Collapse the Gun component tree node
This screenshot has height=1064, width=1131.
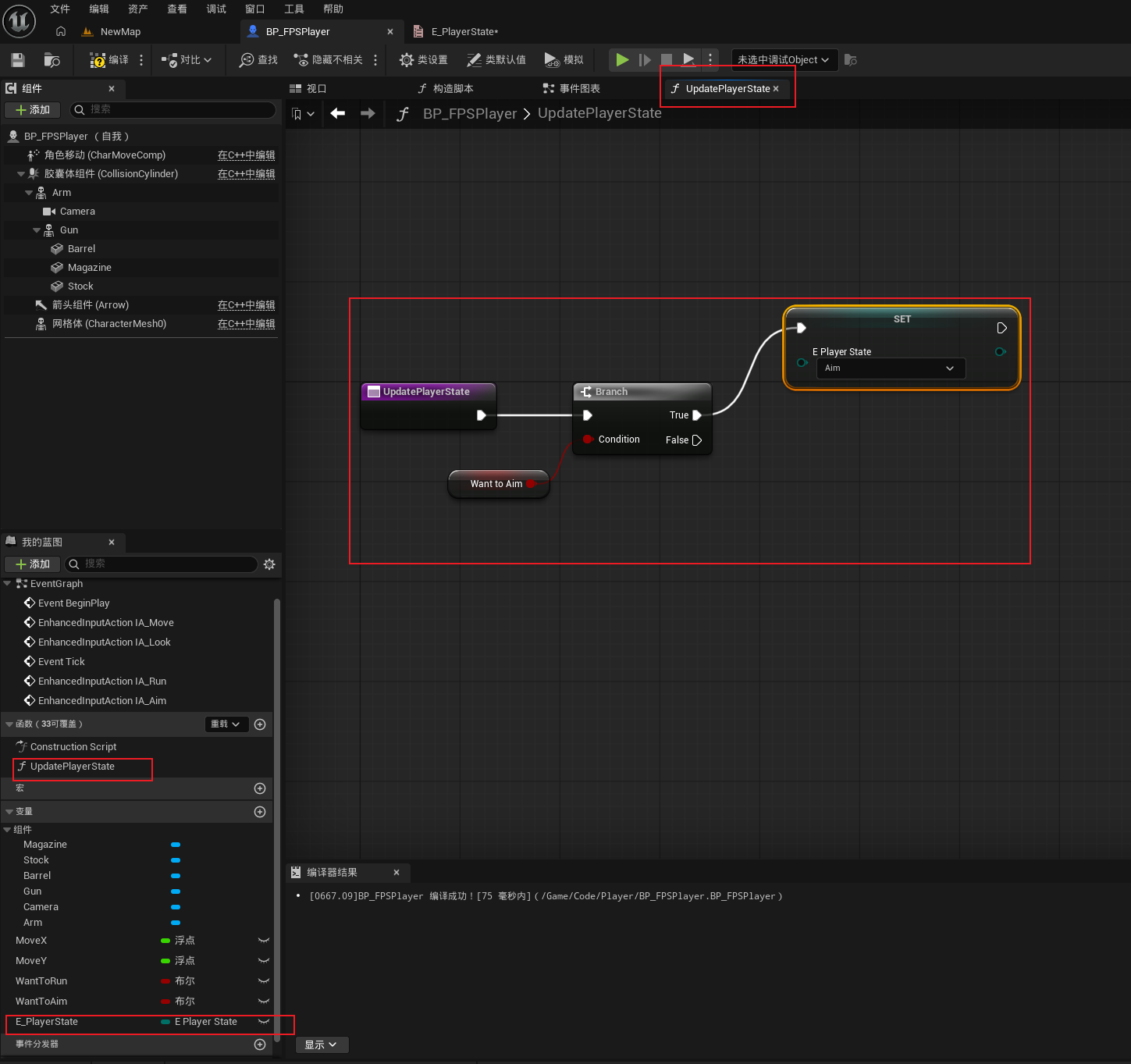(x=37, y=230)
